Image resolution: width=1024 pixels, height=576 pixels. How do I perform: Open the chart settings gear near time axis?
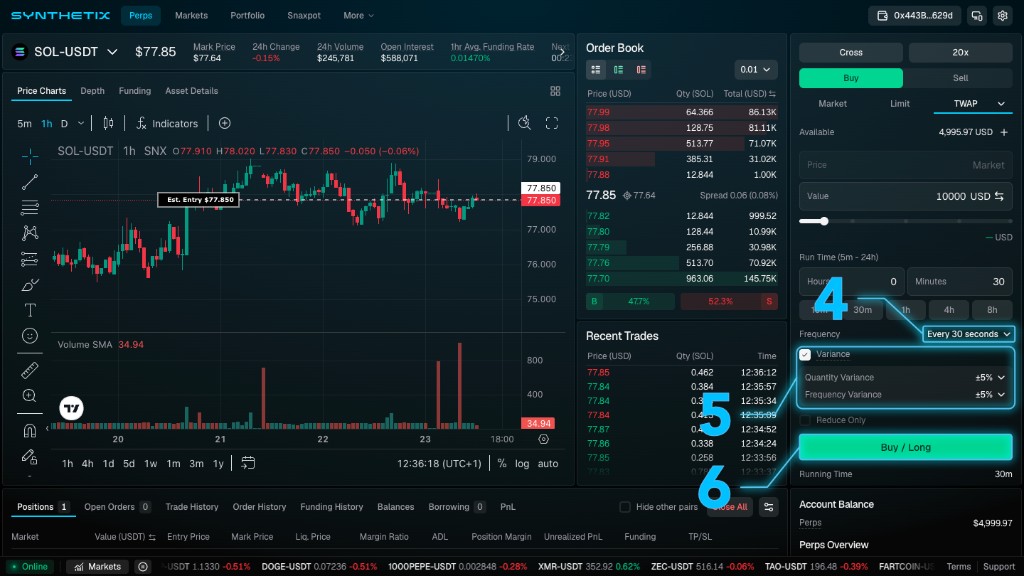tap(543, 440)
